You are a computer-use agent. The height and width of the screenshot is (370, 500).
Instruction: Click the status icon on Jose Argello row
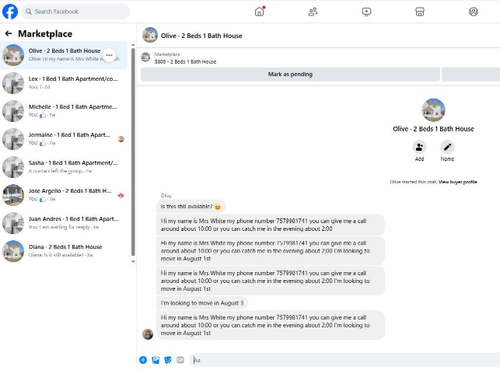[x=121, y=195]
